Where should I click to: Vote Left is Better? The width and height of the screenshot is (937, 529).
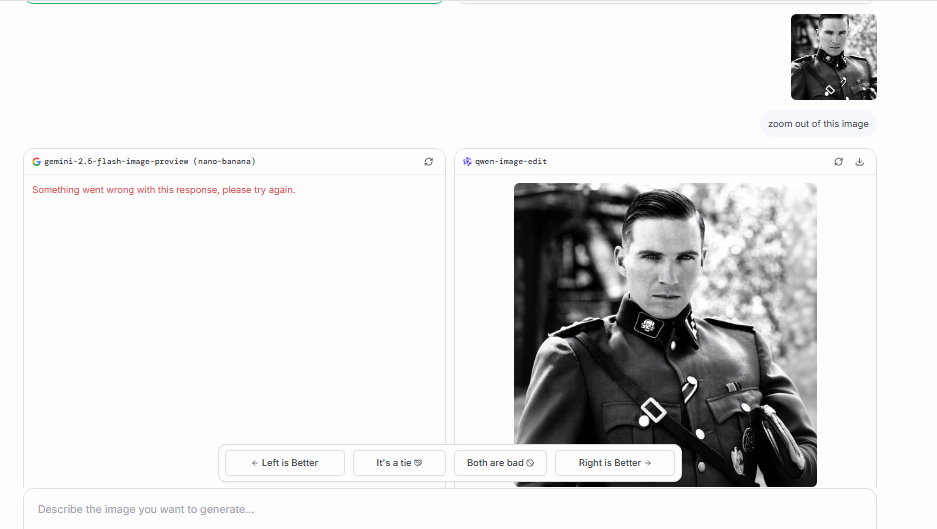pyautogui.click(x=285, y=463)
